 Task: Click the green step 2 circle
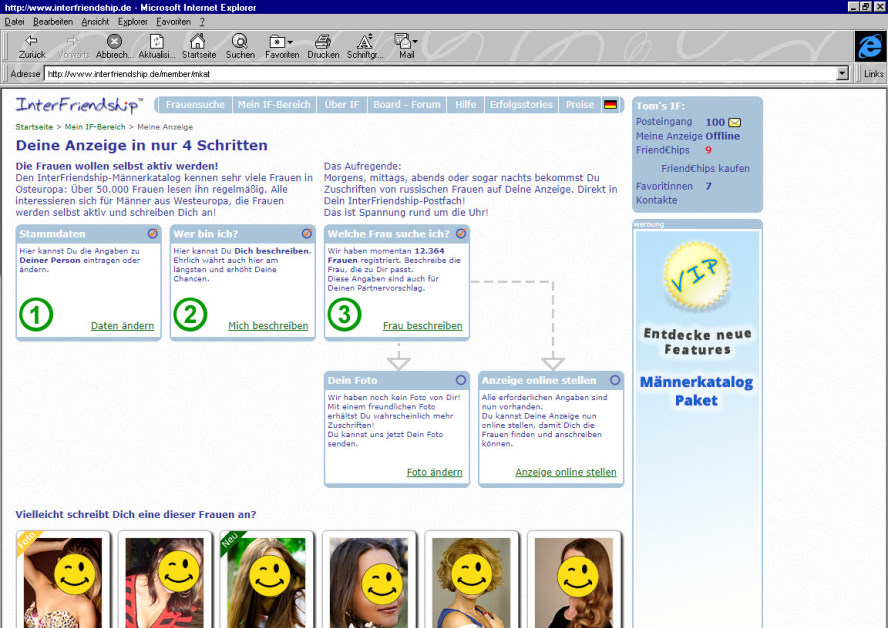click(x=190, y=314)
